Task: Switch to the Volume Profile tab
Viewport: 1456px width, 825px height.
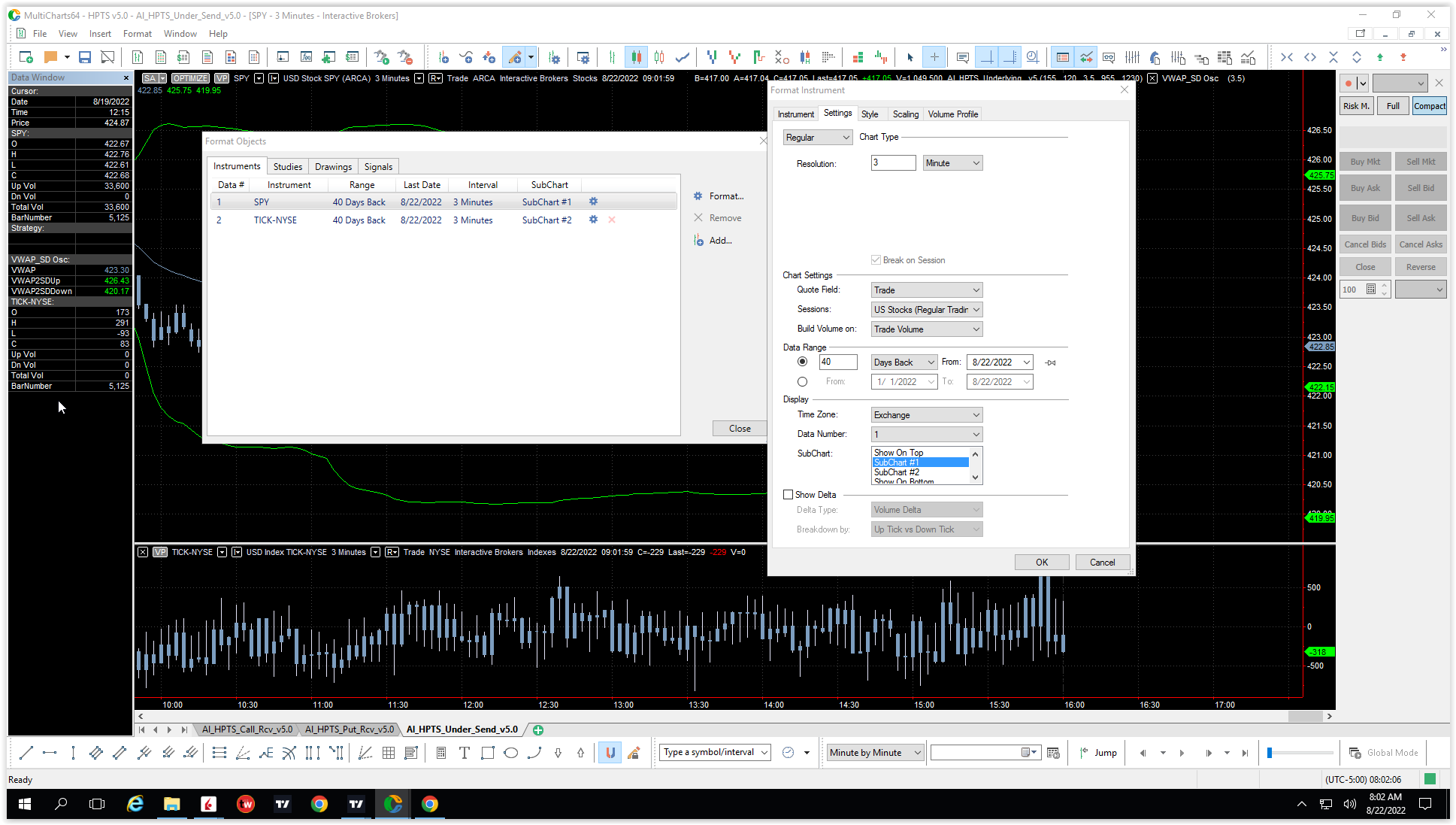Action: tap(953, 114)
